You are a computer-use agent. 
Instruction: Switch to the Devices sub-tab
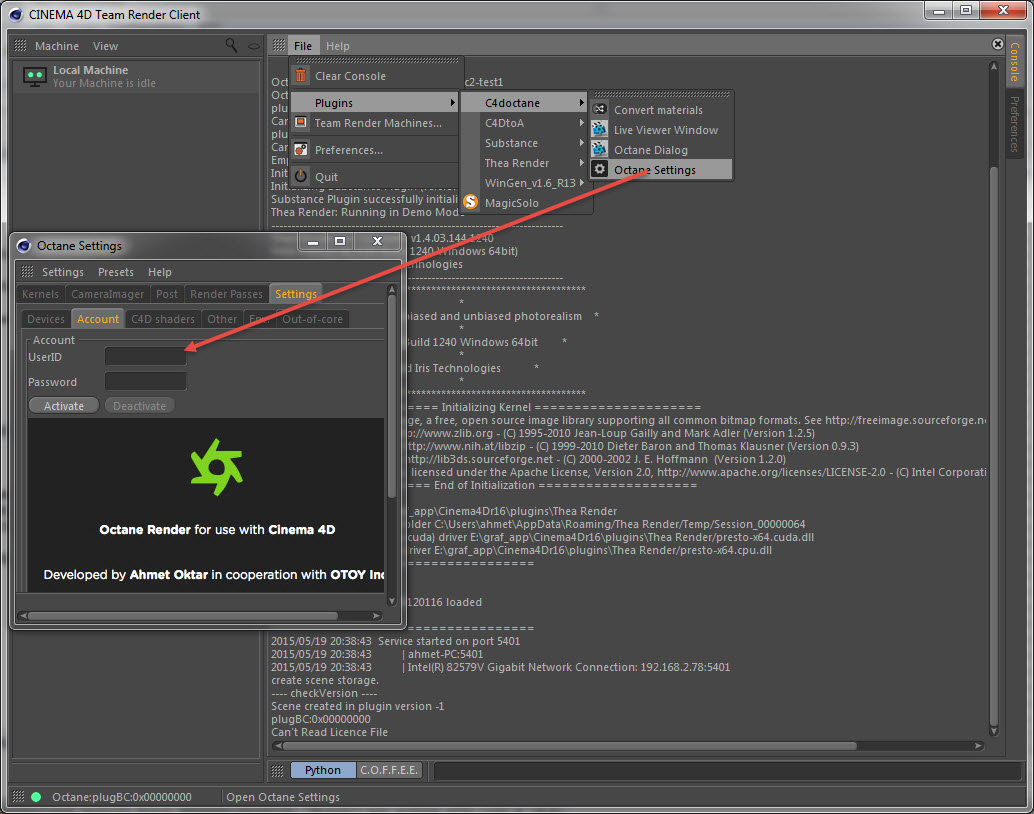click(x=46, y=319)
